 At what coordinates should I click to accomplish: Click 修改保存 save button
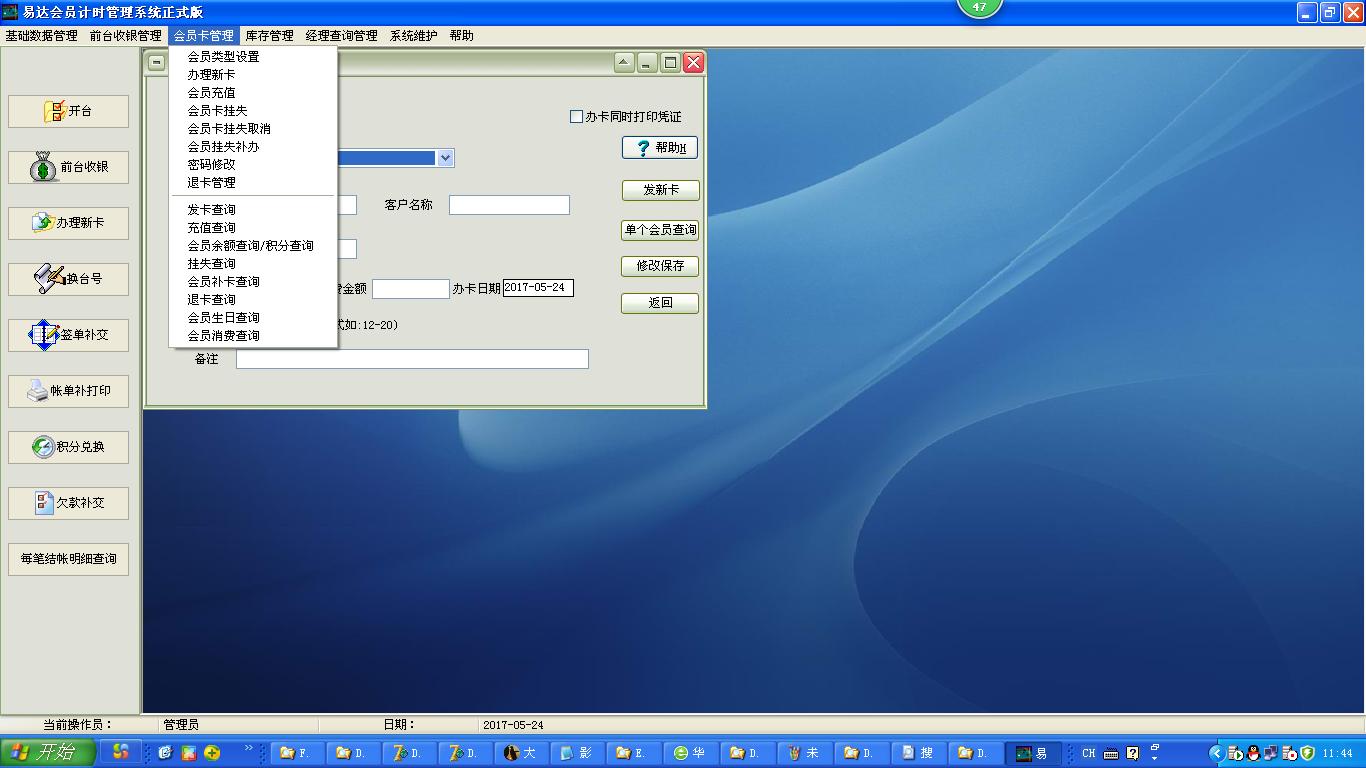[660, 267]
